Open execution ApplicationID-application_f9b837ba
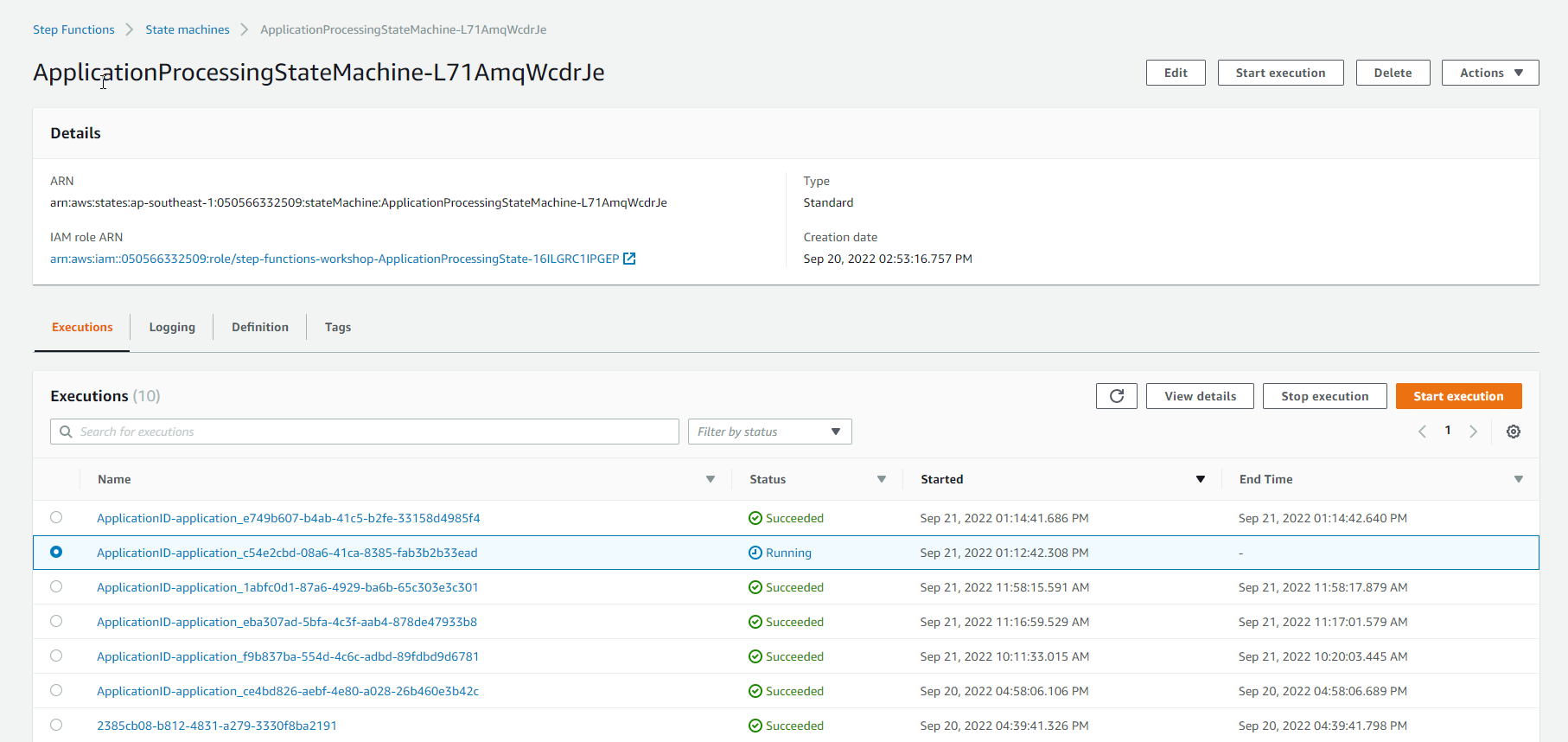 tap(288, 656)
